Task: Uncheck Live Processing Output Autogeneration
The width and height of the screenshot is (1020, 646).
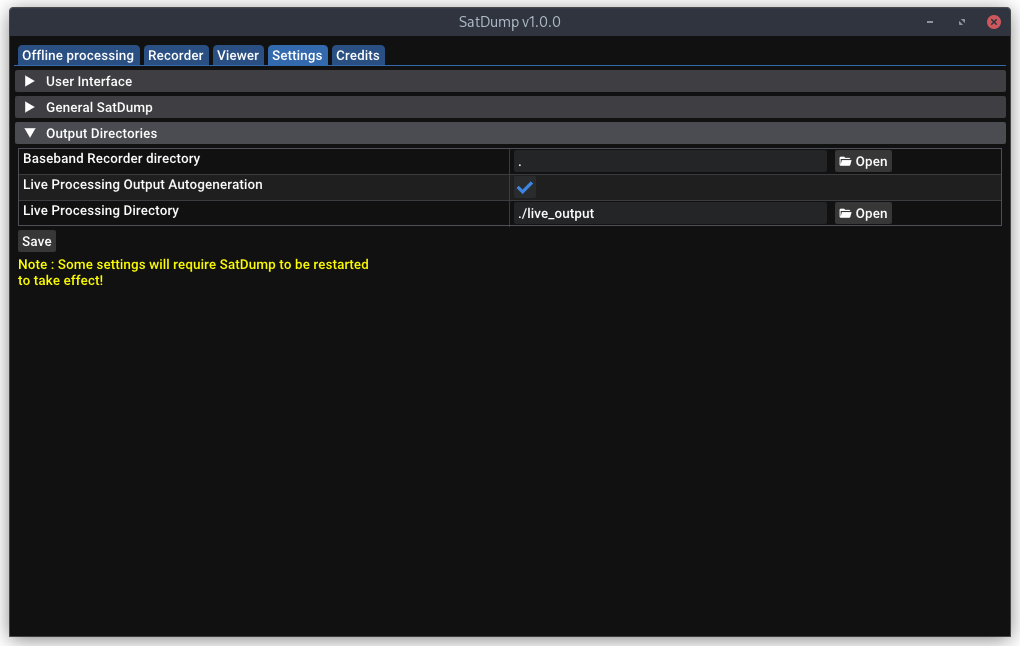Action: click(525, 187)
